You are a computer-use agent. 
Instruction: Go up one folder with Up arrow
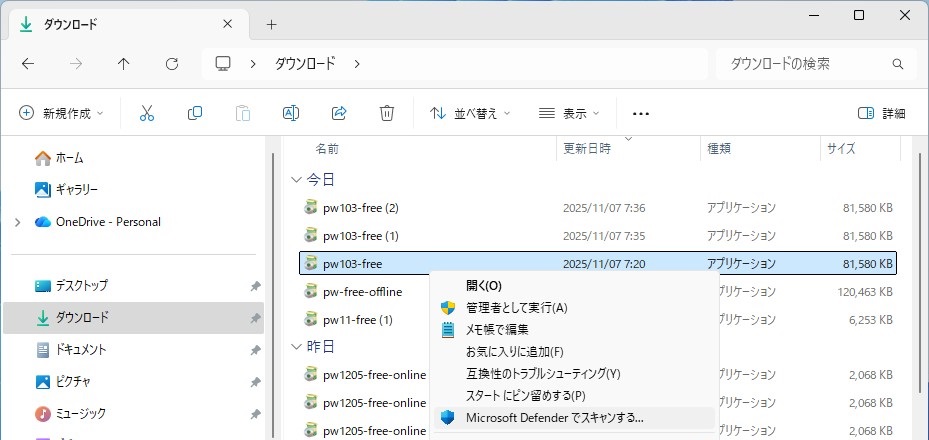[x=124, y=64]
